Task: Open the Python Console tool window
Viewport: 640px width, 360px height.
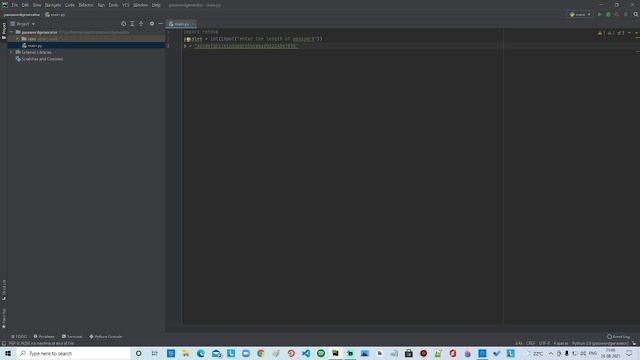Action: 106,336
